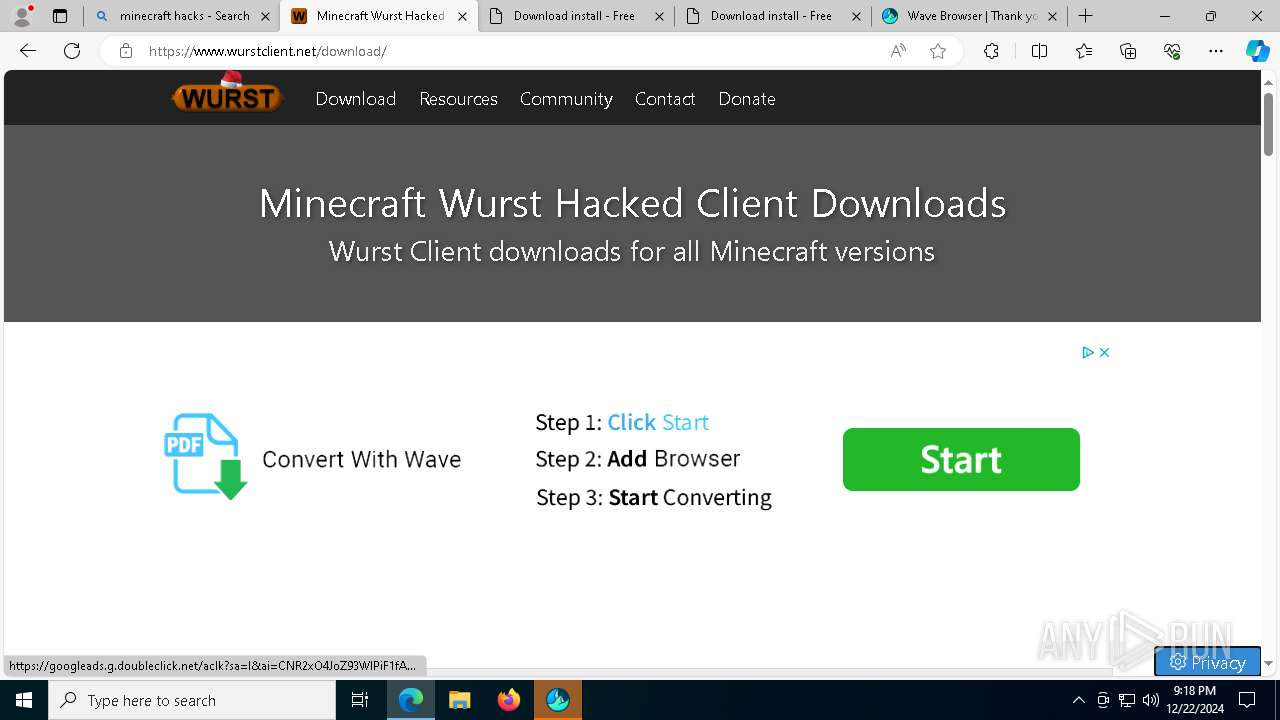This screenshot has width=1280, height=720.
Task: Click the PDF convert icon in the ad
Action: pyautogui.click(x=206, y=456)
